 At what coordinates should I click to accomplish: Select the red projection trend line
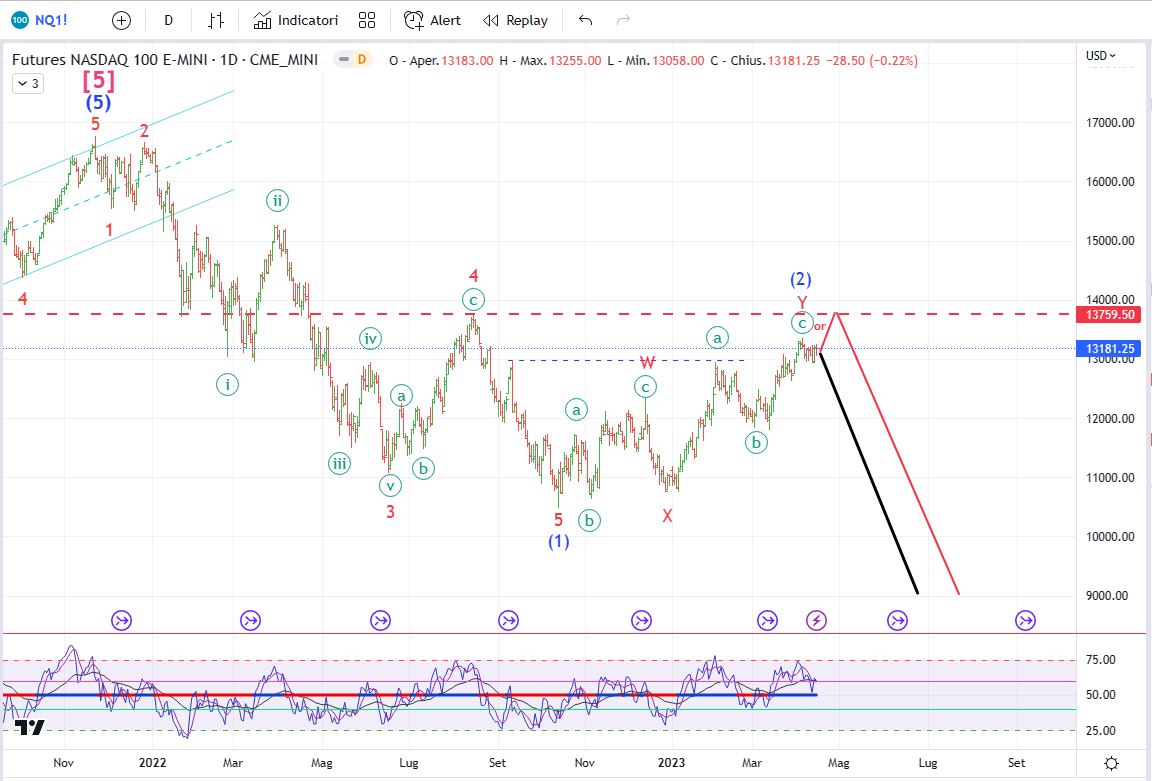pyautogui.click(x=898, y=453)
